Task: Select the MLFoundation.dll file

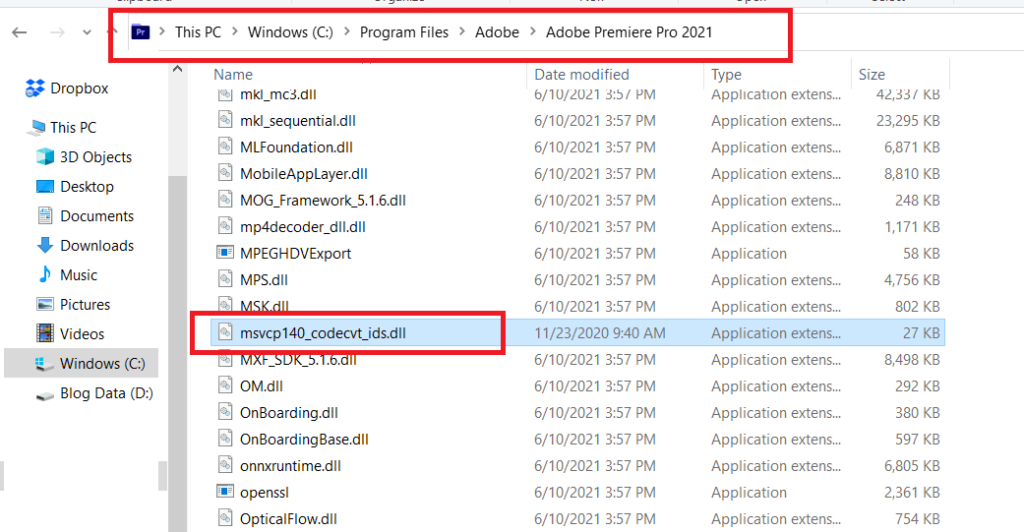Action: click(x=296, y=148)
